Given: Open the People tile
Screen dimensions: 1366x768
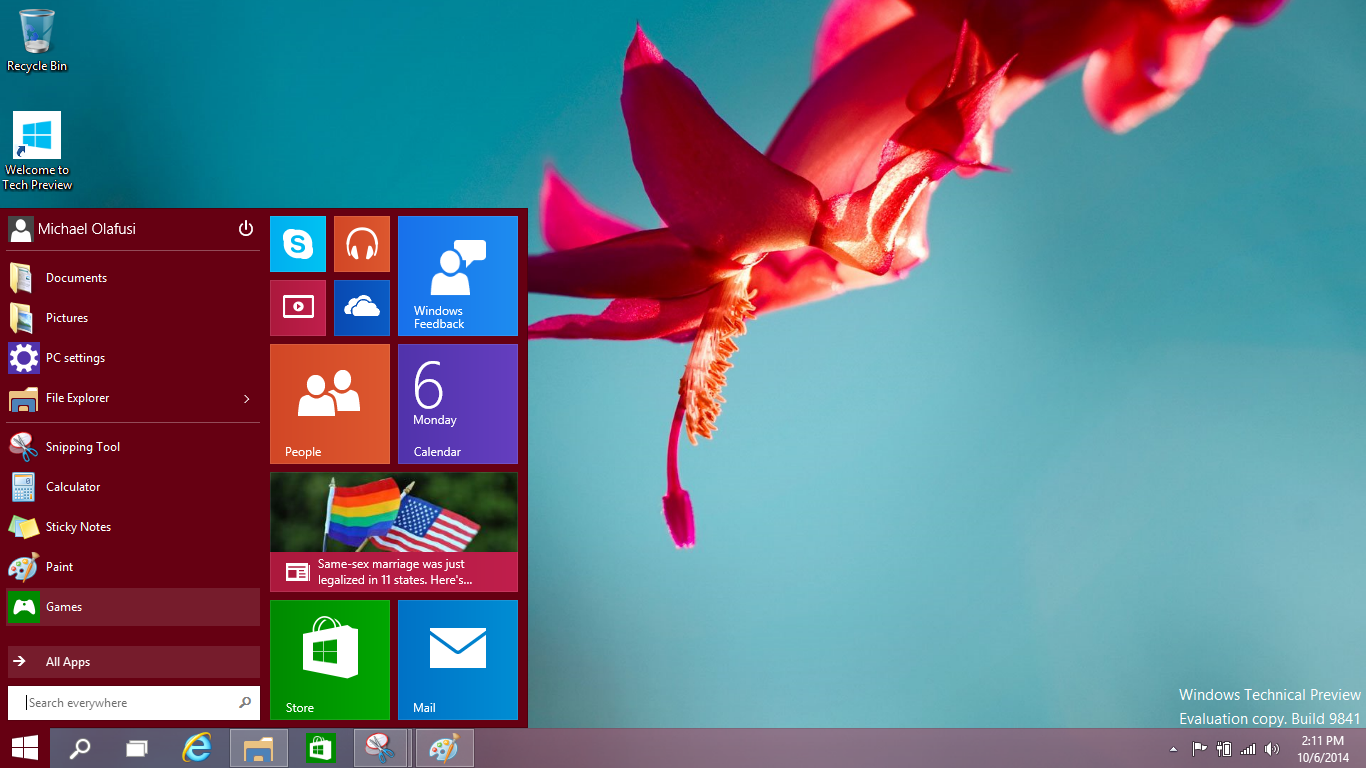Looking at the screenshot, I should tap(330, 403).
